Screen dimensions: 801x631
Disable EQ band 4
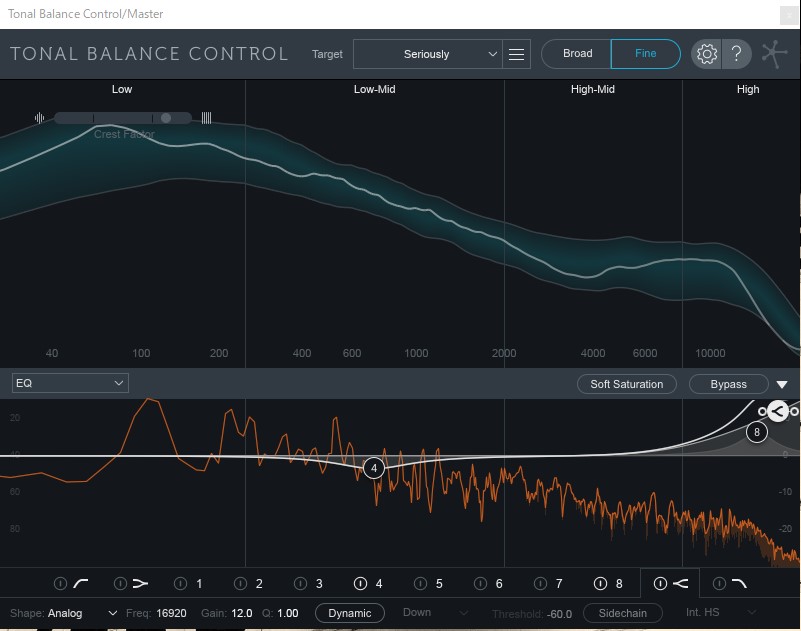[x=360, y=583]
